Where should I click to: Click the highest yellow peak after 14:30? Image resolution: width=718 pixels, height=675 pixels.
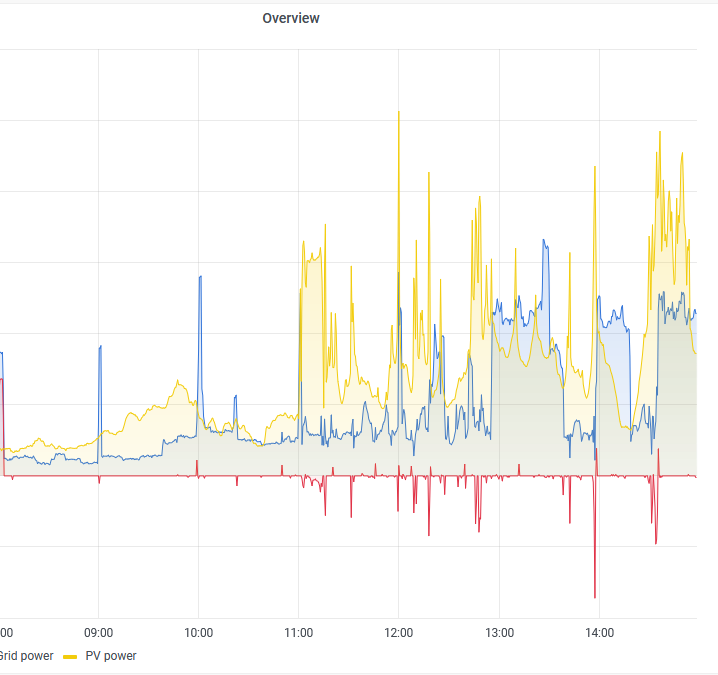[x=659, y=132]
